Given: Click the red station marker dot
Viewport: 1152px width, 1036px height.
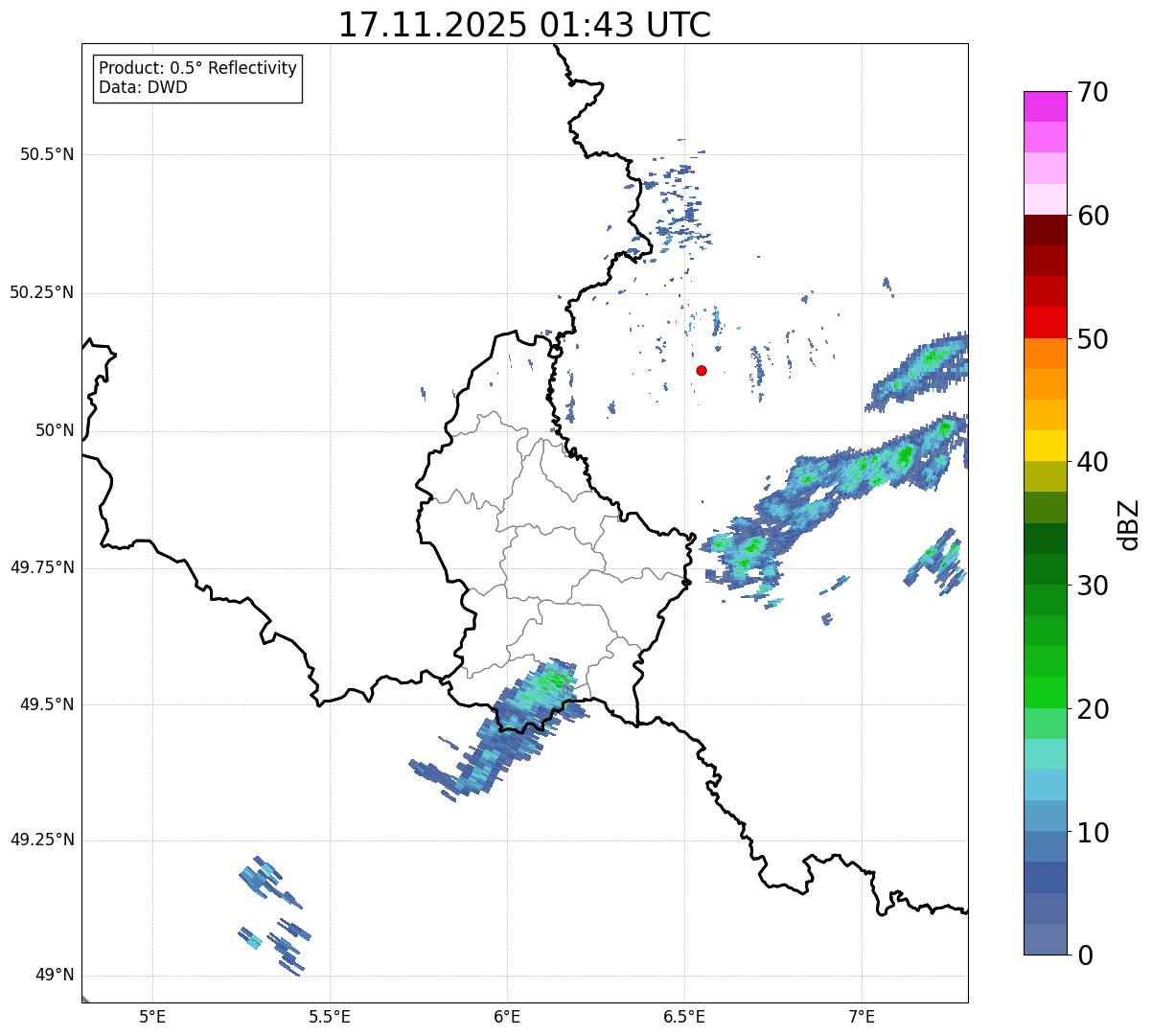Looking at the screenshot, I should tap(702, 370).
